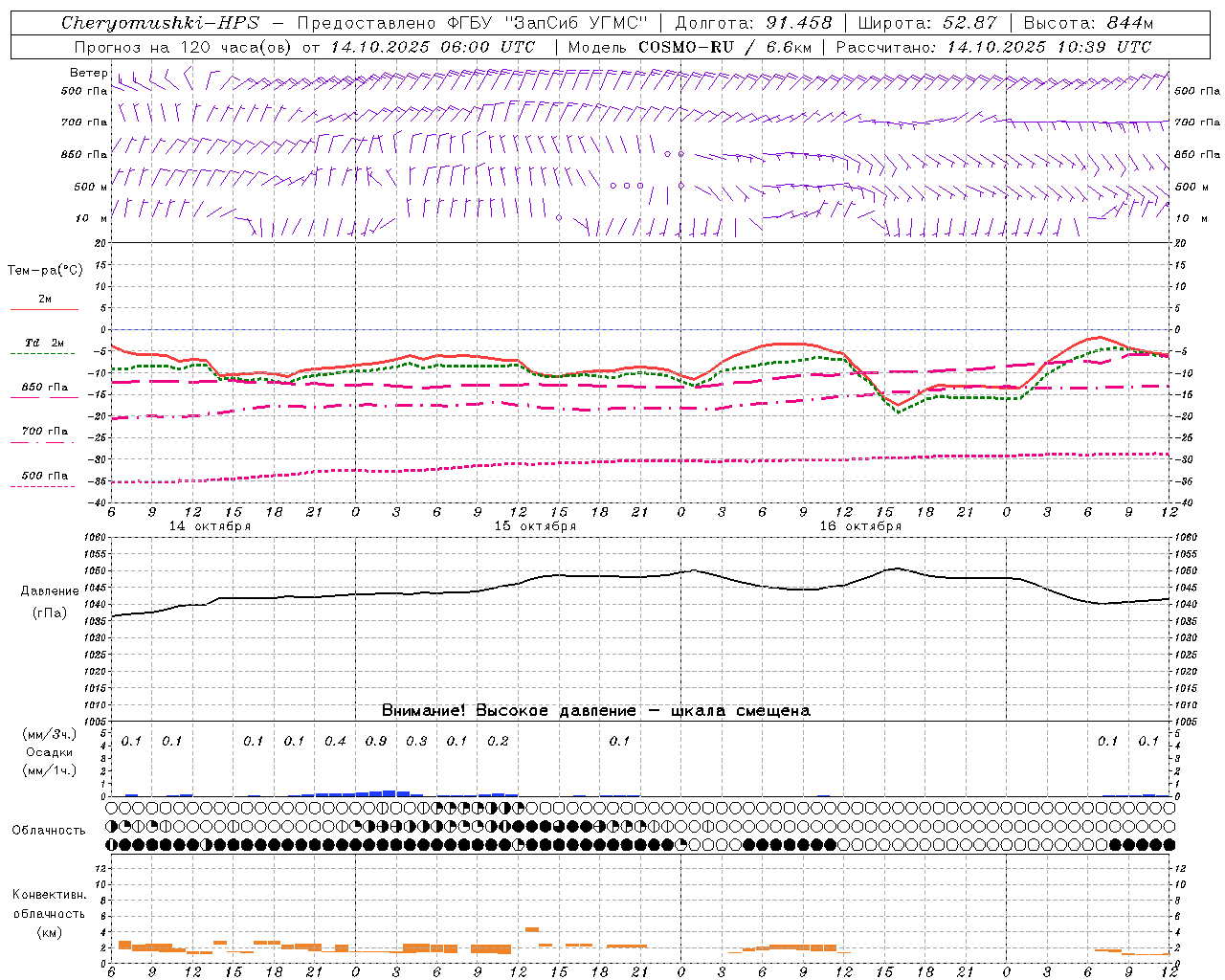Click the (гПа) unit label under Давление
The height and width of the screenshot is (980, 1225).
50,612
